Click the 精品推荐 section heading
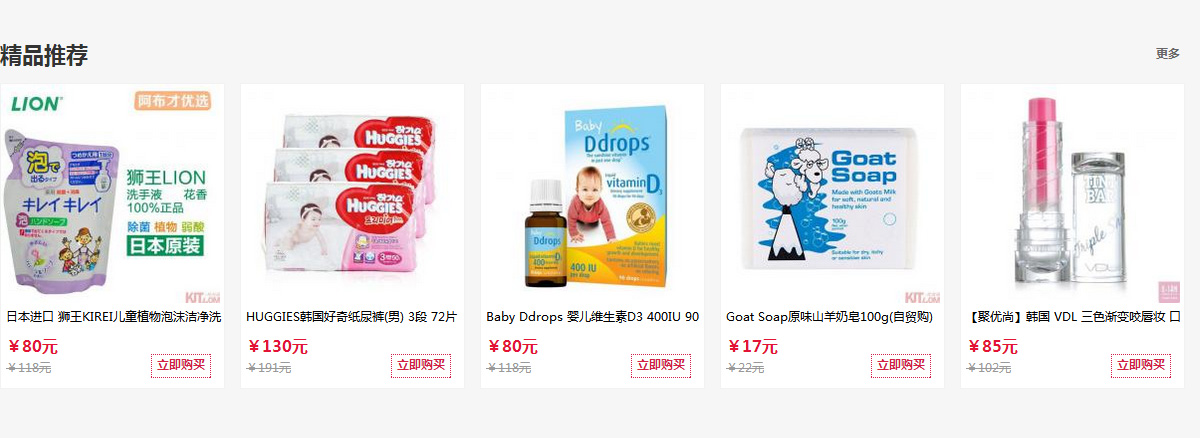 pos(44,55)
